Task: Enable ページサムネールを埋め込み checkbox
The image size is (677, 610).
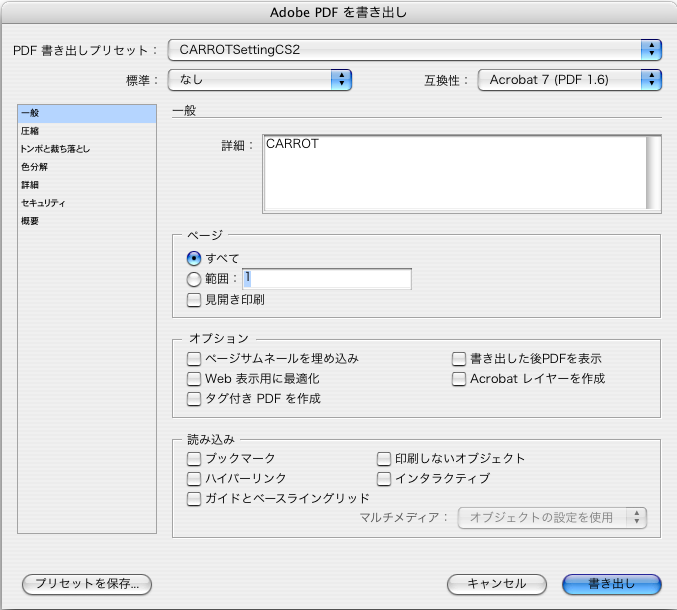Action: pyautogui.click(x=194, y=359)
